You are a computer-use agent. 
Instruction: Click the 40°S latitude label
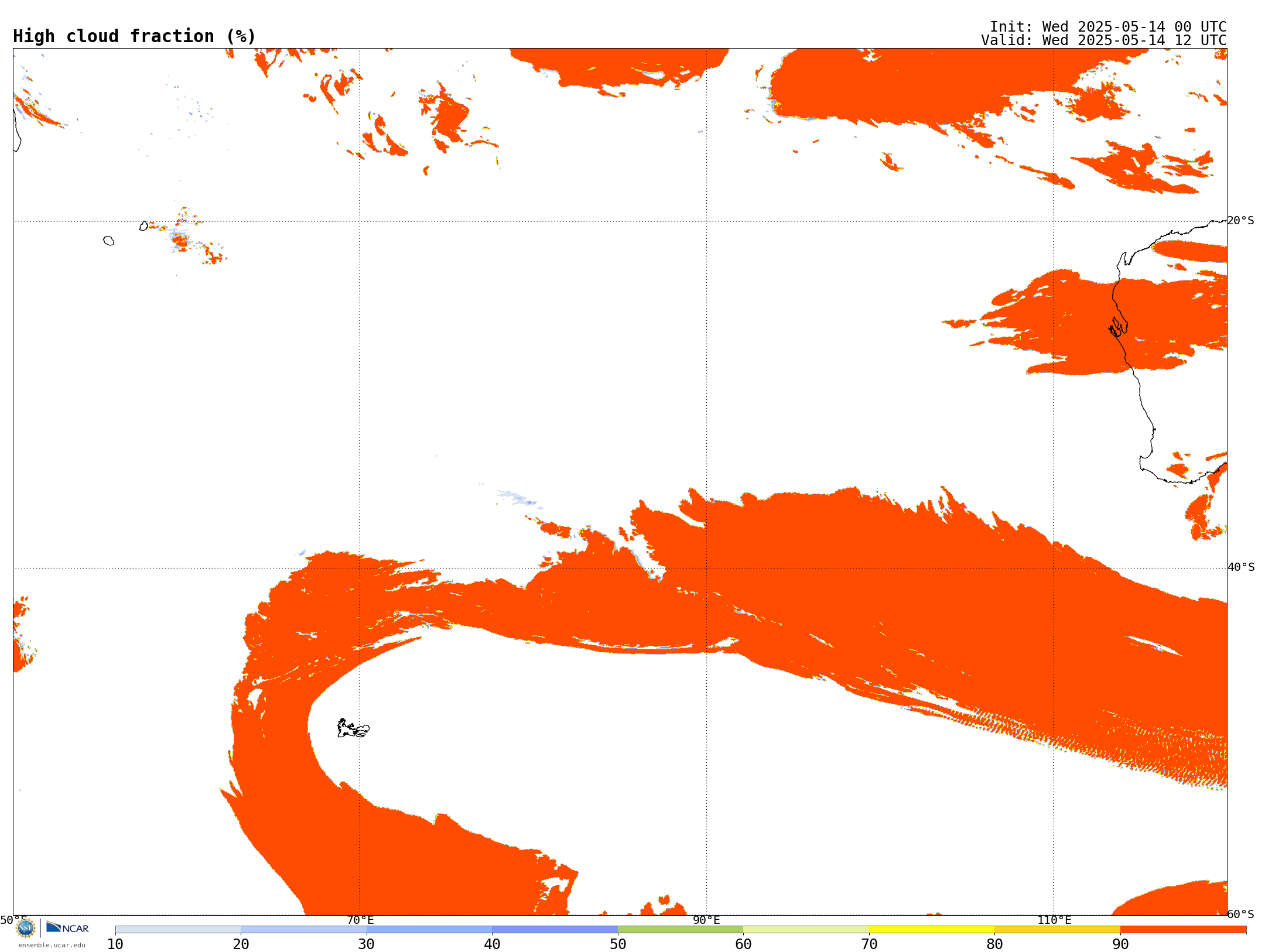pyautogui.click(x=1241, y=567)
